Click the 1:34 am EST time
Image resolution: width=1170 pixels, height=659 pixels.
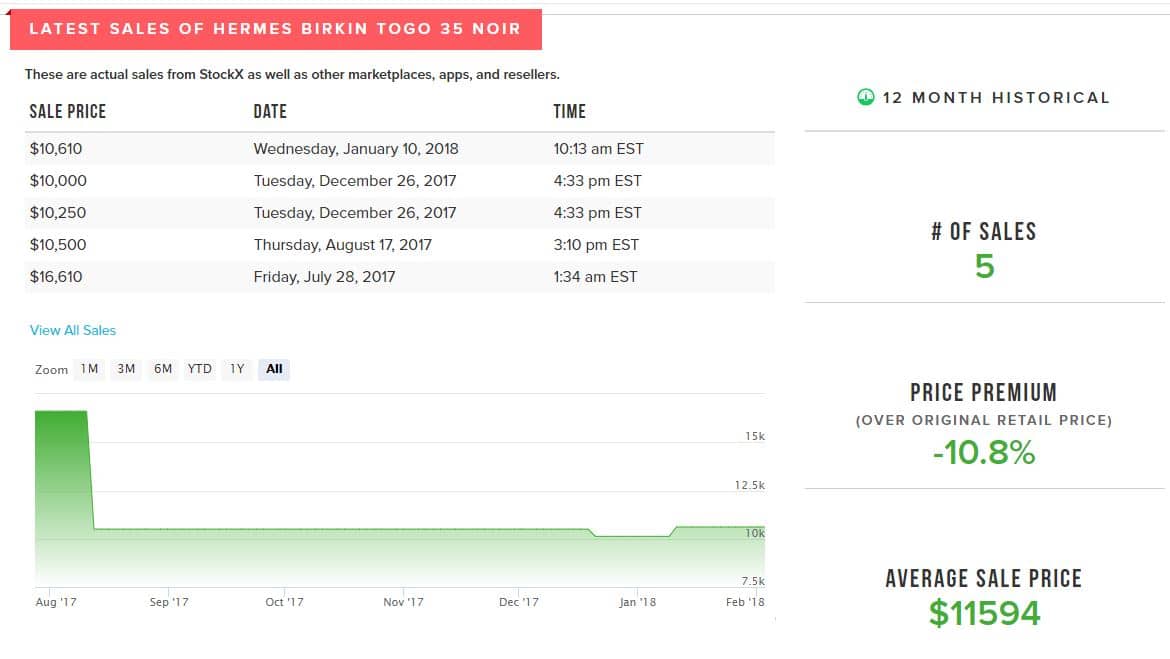click(x=595, y=277)
